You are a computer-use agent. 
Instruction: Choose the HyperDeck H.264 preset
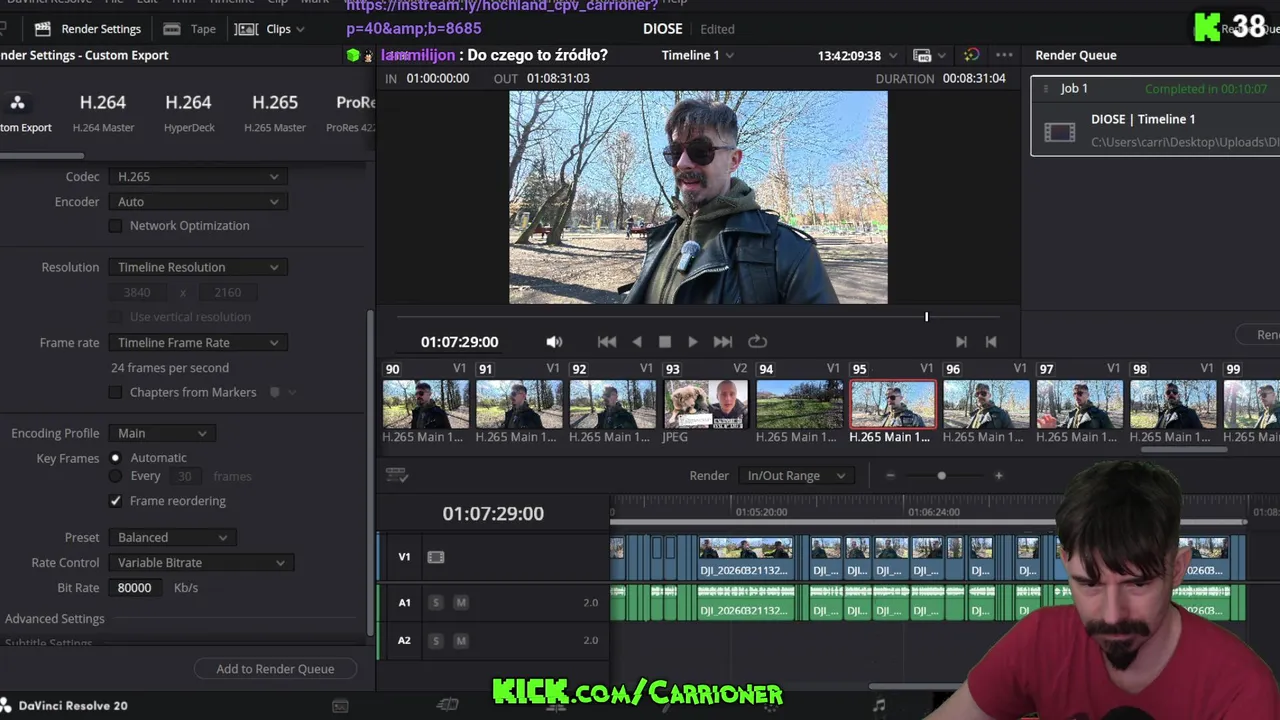[x=188, y=113]
